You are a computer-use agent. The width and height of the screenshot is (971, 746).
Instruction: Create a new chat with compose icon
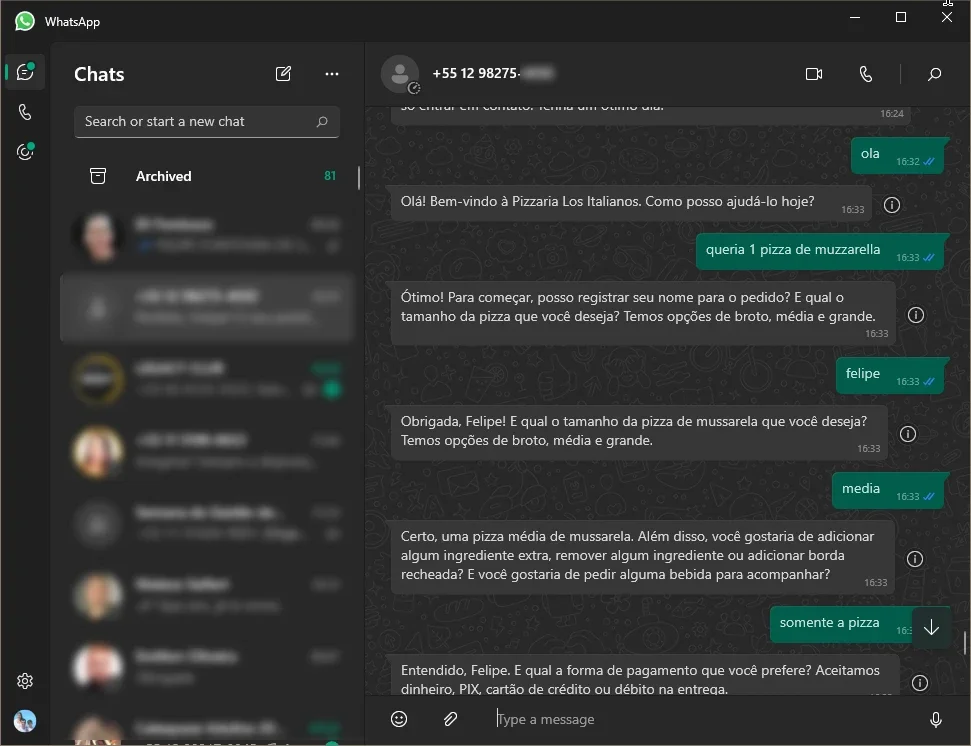pyautogui.click(x=283, y=74)
